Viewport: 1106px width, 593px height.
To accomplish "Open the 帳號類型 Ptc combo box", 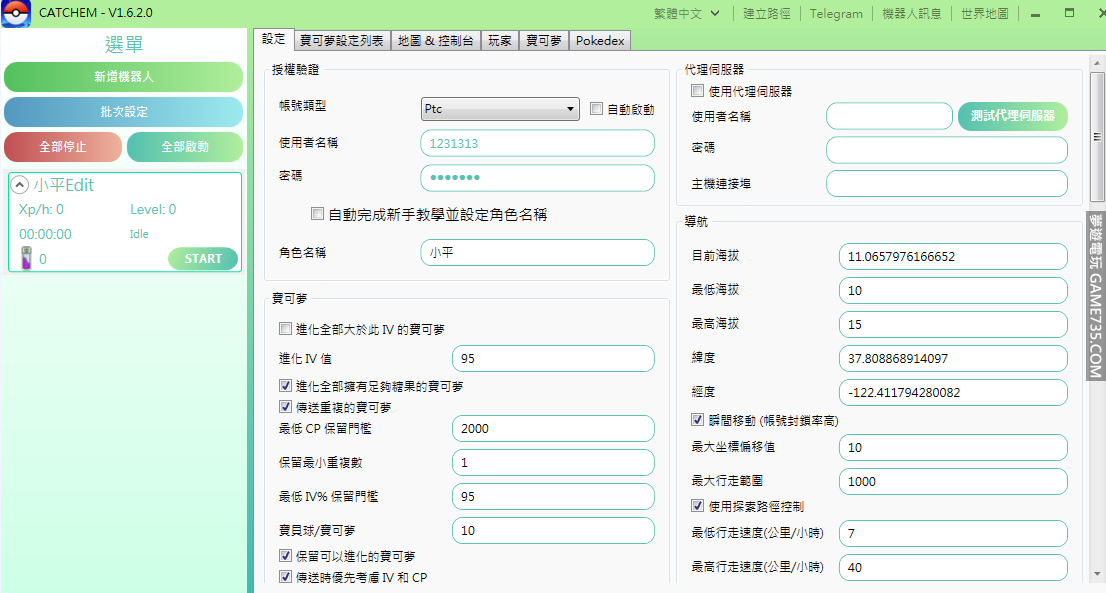I will 500,109.
